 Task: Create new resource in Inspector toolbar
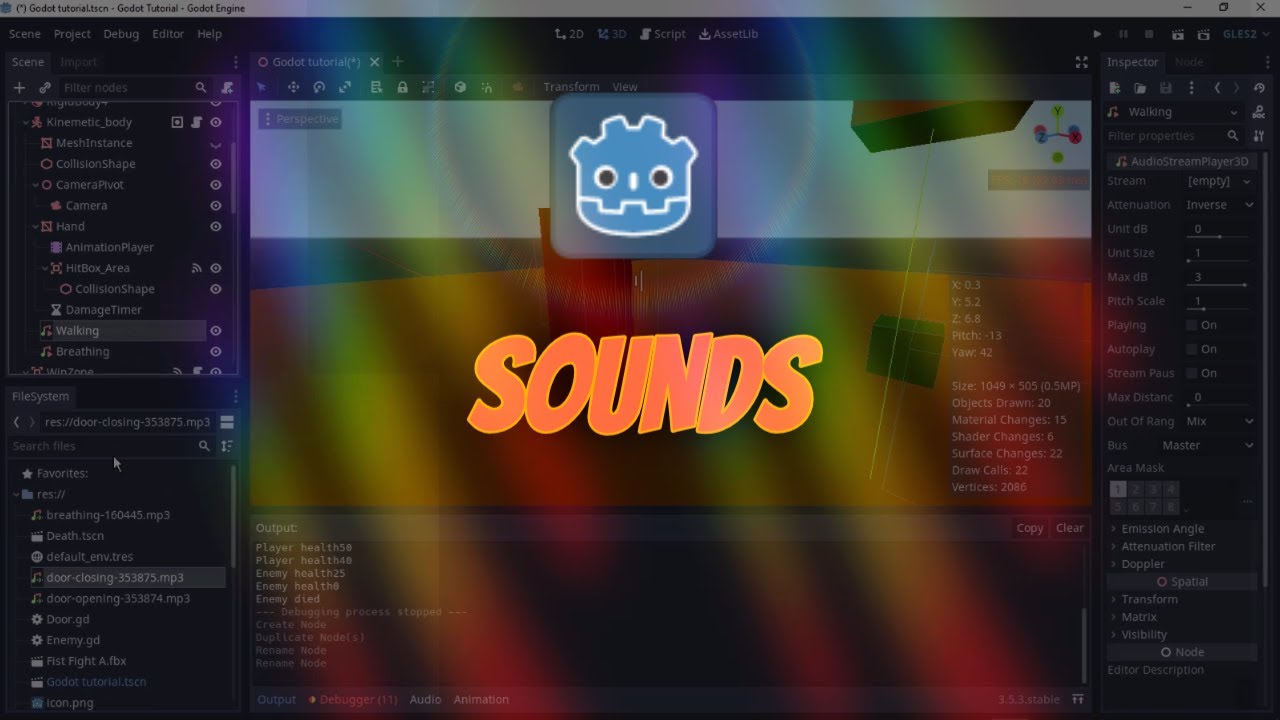click(x=1114, y=88)
